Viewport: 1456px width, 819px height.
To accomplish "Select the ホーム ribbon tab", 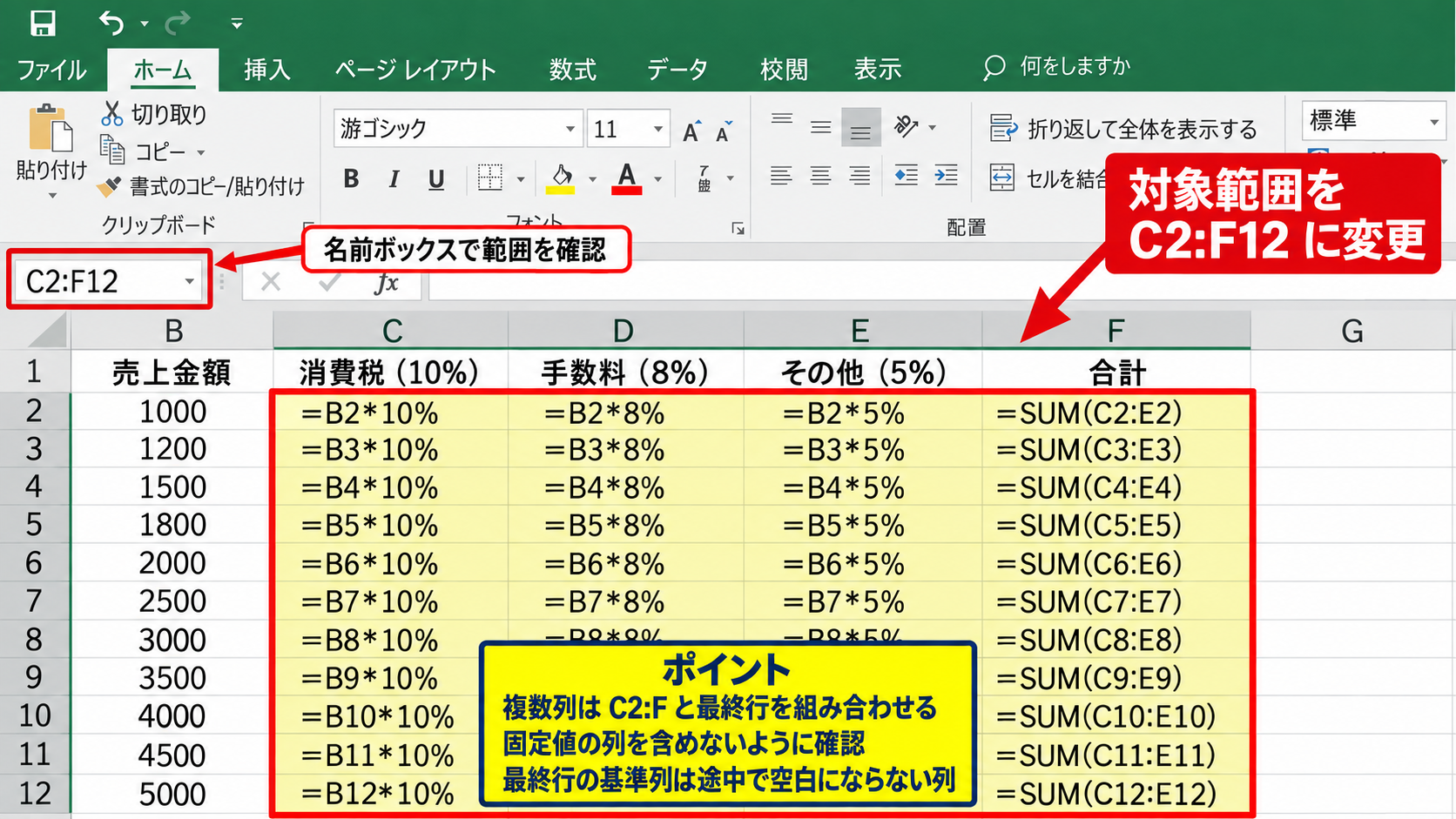I will [163, 70].
